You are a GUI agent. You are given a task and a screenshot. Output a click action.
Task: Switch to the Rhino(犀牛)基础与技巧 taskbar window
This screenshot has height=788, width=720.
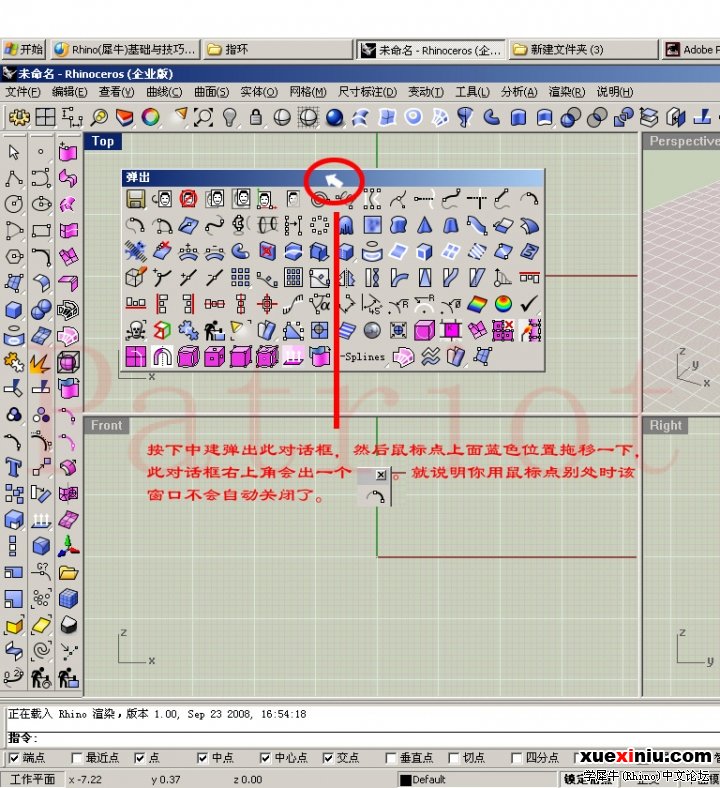[x=125, y=49]
